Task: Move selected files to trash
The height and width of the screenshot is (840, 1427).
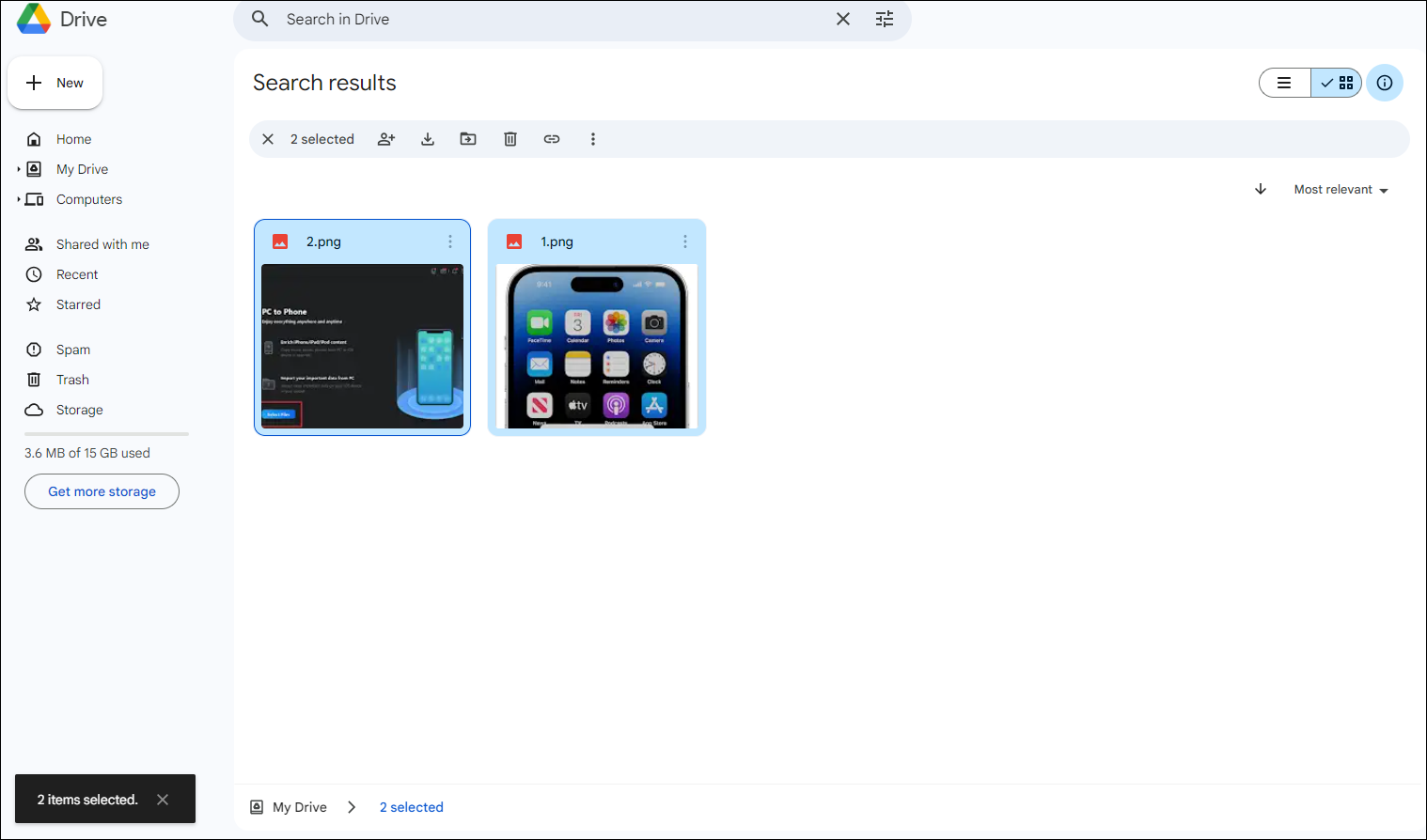Action: 510,139
